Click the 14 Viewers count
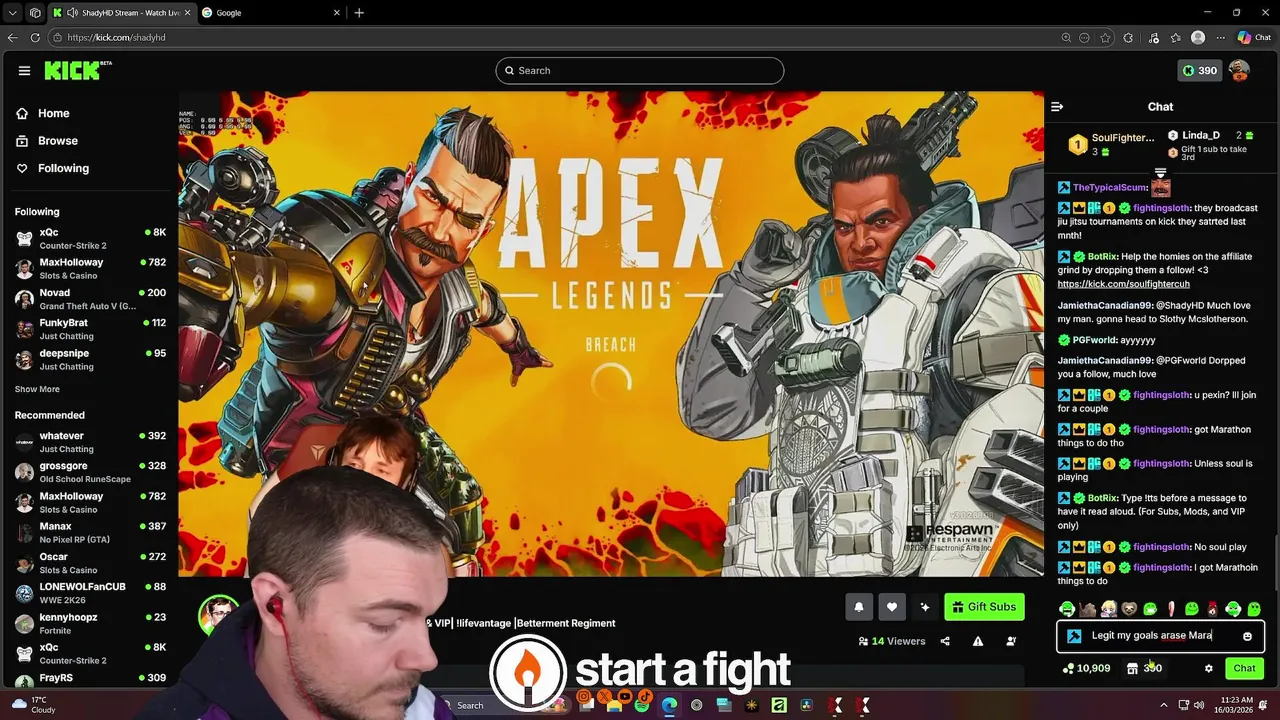Screen dimensions: 1280x720 892,641
